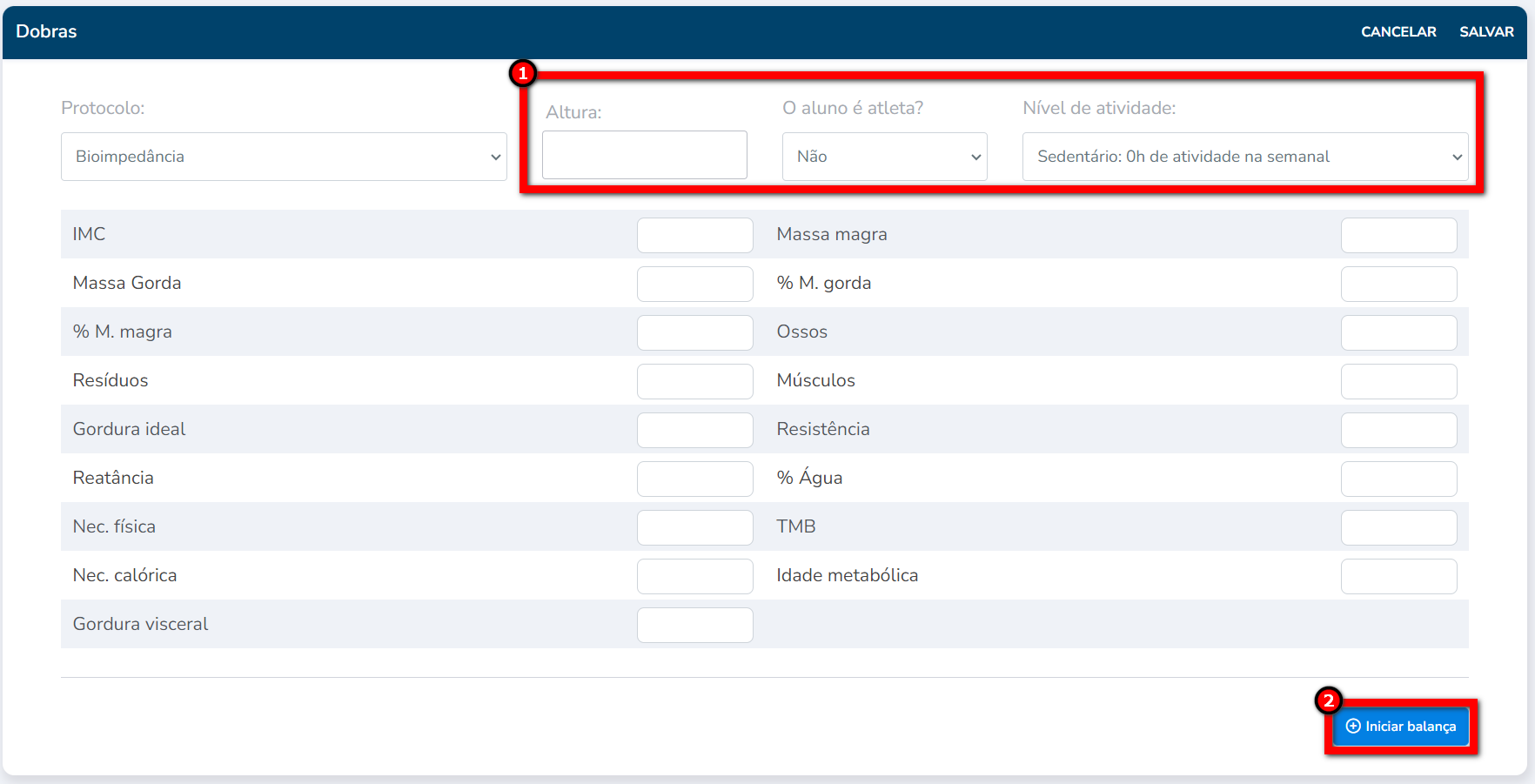
Task: Expand the 'O aluno é atleta?' dropdown
Action: [884, 157]
